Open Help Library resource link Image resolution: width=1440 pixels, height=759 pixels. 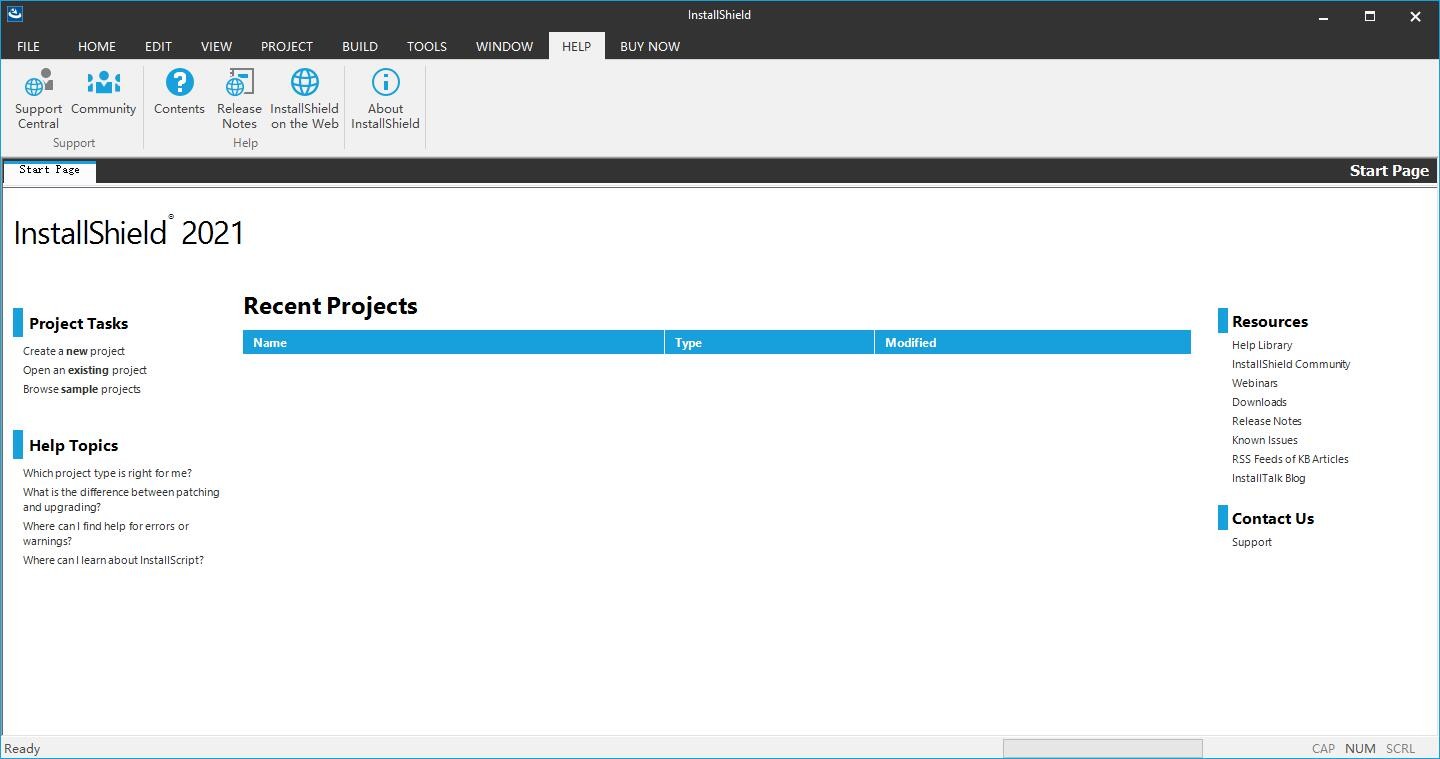click(x=1262, y=345)
